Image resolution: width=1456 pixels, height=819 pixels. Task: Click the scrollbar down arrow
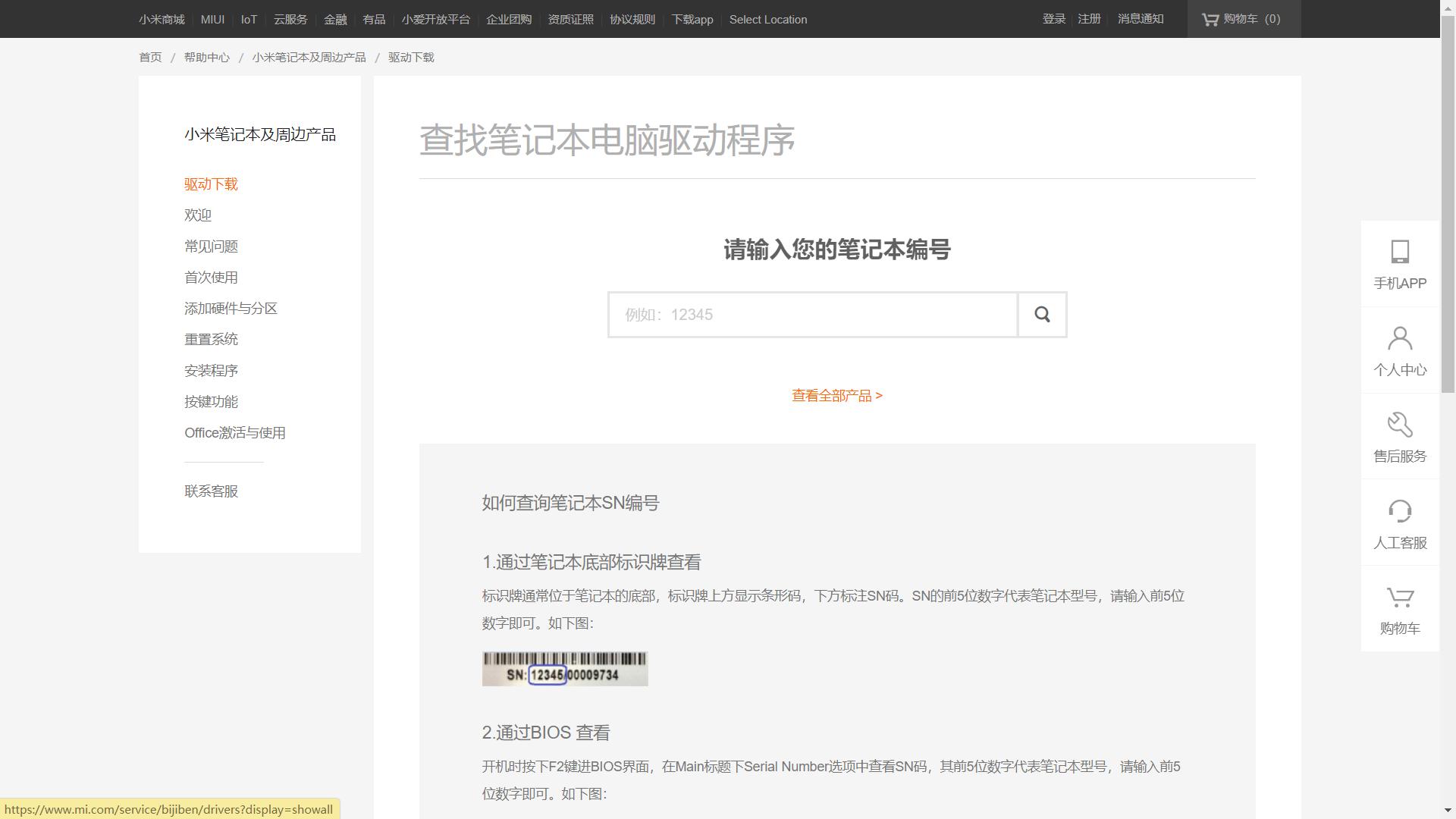(1447, 810)
